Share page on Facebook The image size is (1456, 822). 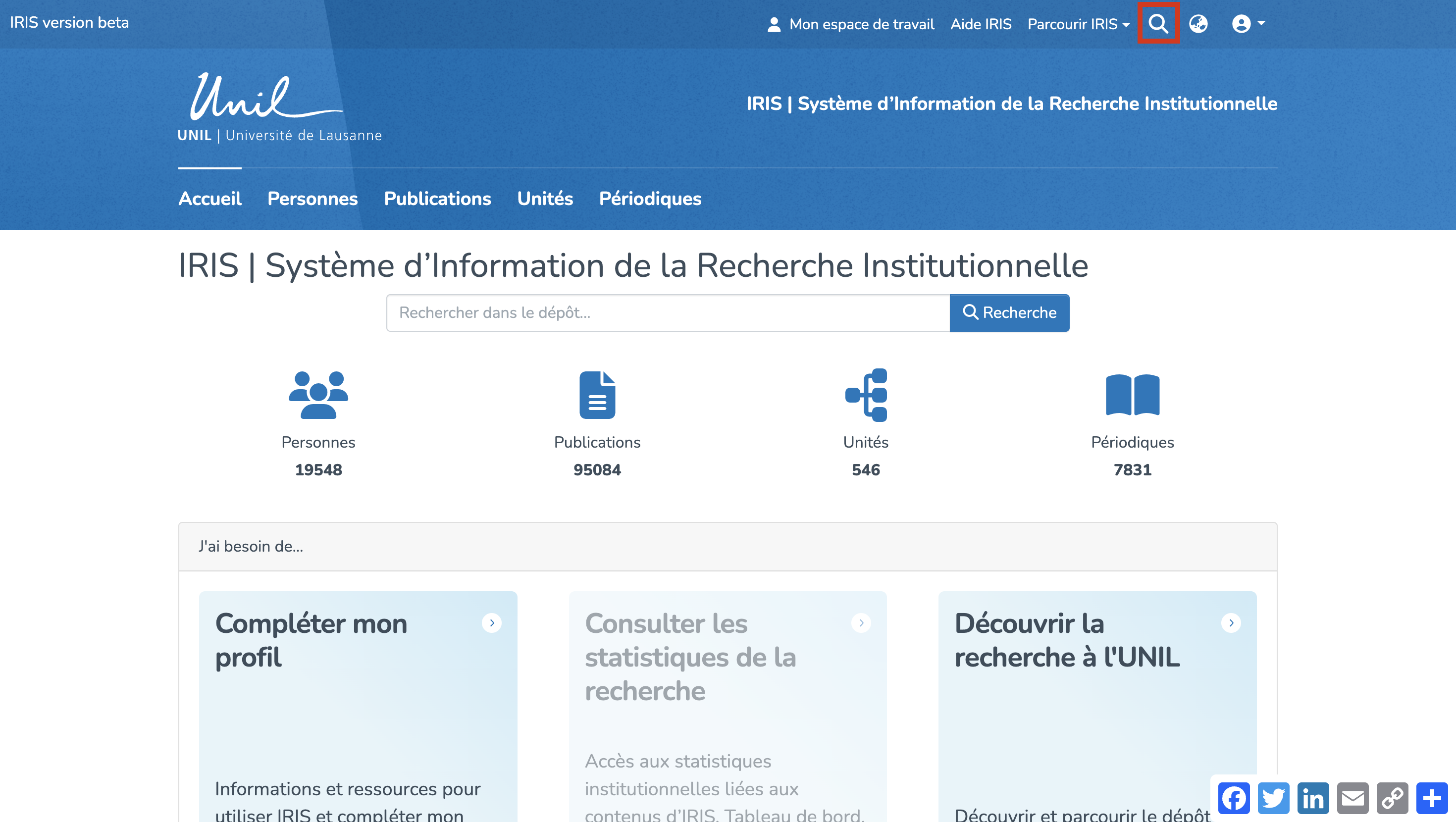1234,798
